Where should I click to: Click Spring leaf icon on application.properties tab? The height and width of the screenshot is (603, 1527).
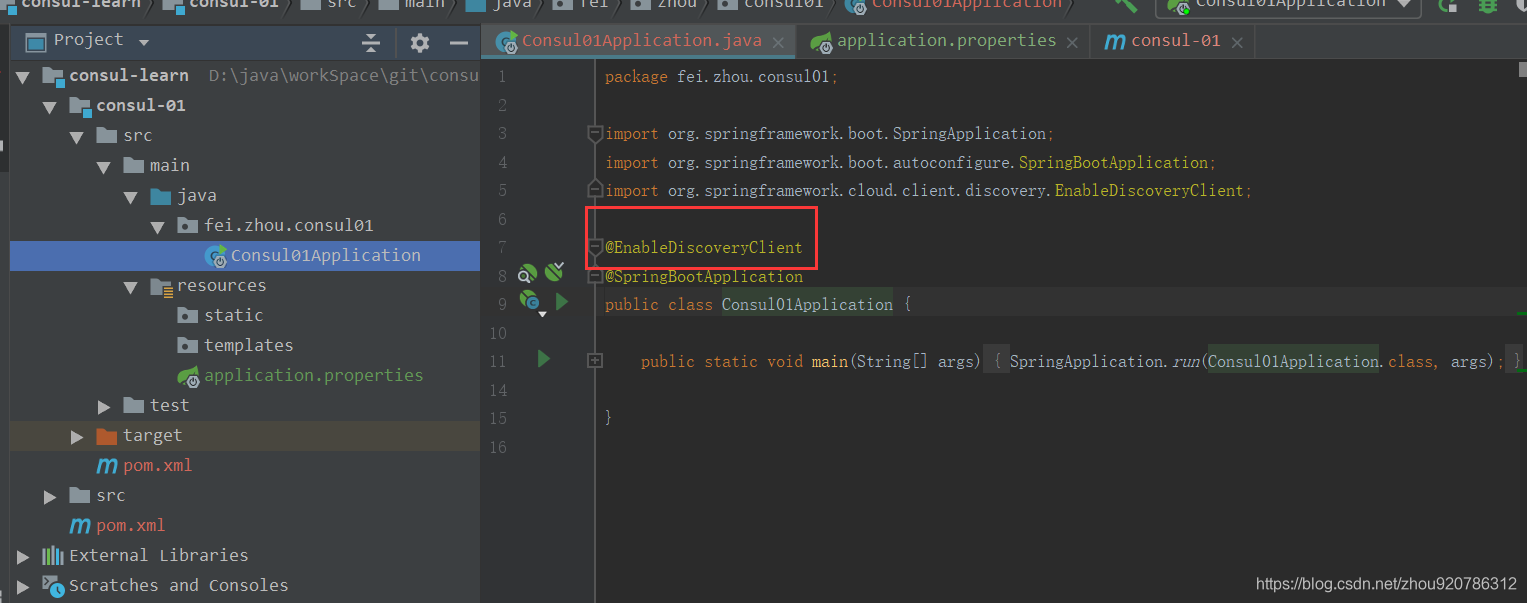[822, 42]
